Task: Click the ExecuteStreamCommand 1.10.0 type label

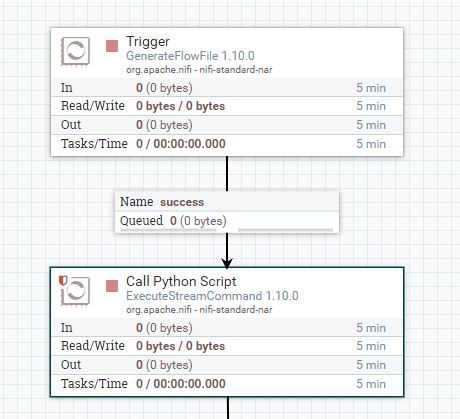Action: tap(212, 296)
